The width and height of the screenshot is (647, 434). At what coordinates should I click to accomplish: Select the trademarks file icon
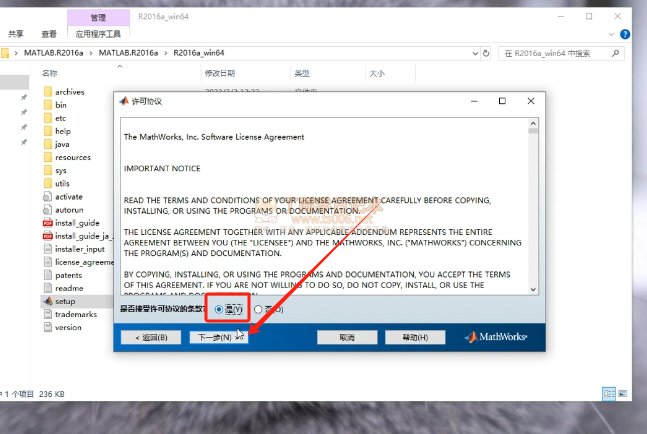pyautogui.click(x=48, y=314)
